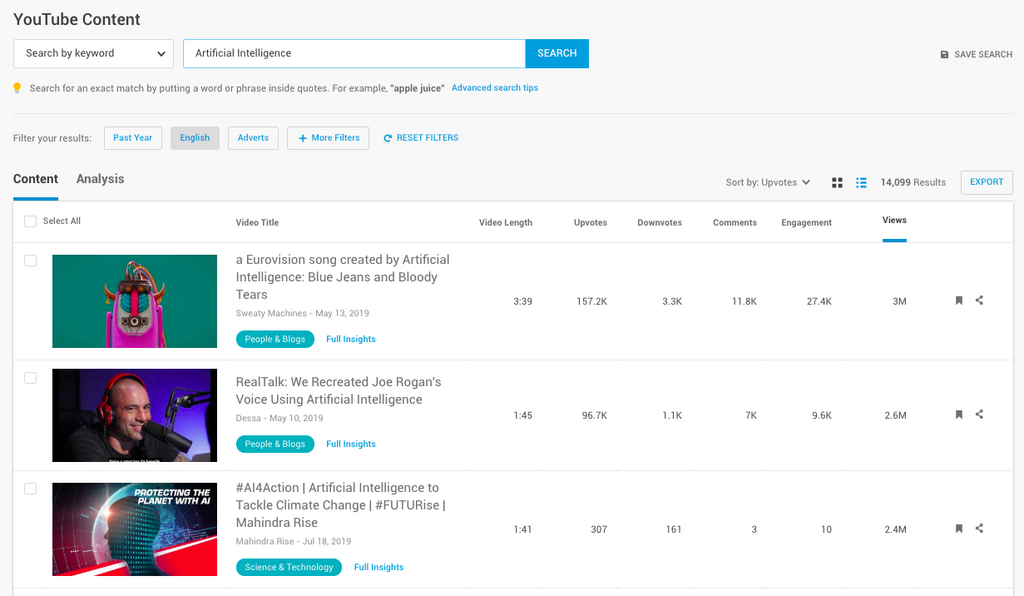Screen dimensions: 1024x596
Task: Bookmark the Joe Rogan RealTalk video
Action: click(959, 414)
